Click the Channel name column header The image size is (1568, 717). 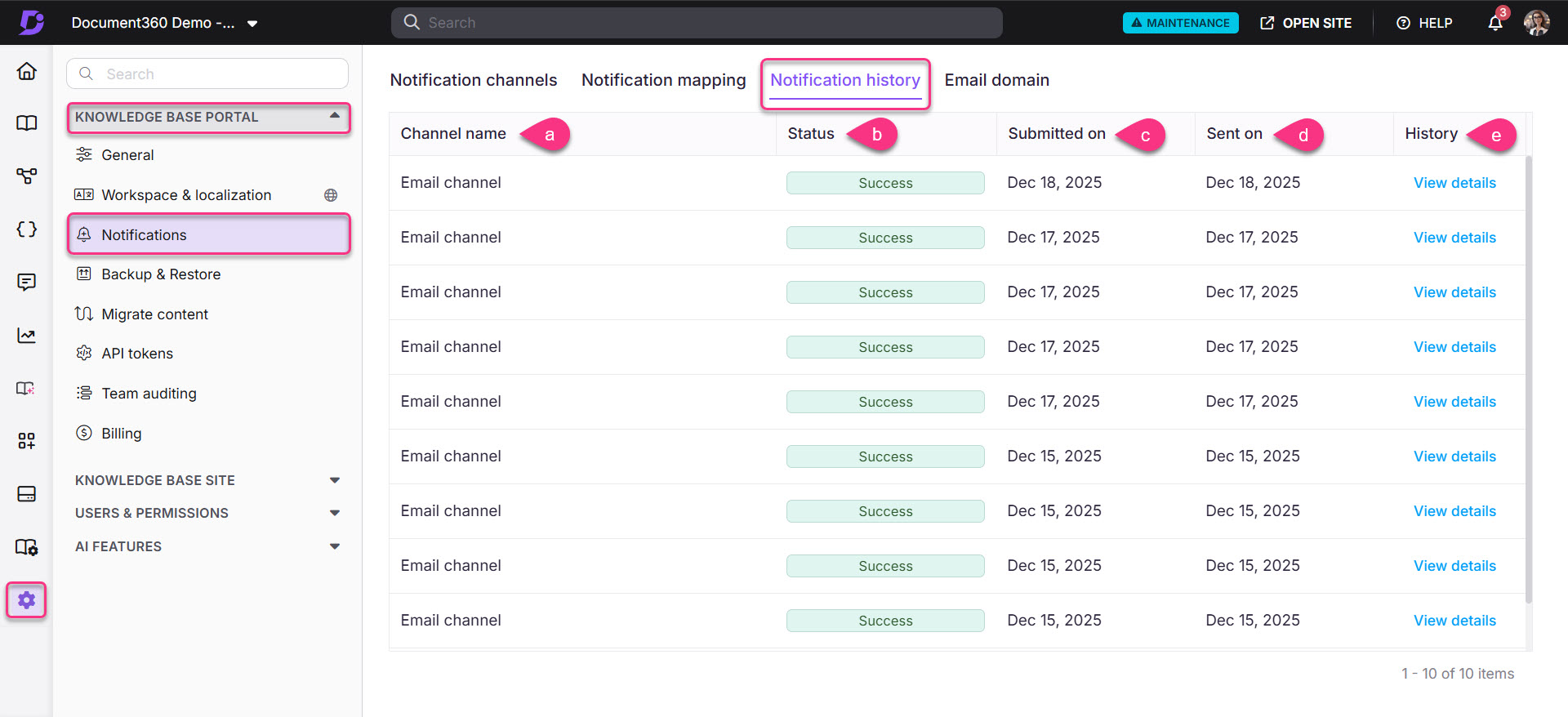coord(453,134)
